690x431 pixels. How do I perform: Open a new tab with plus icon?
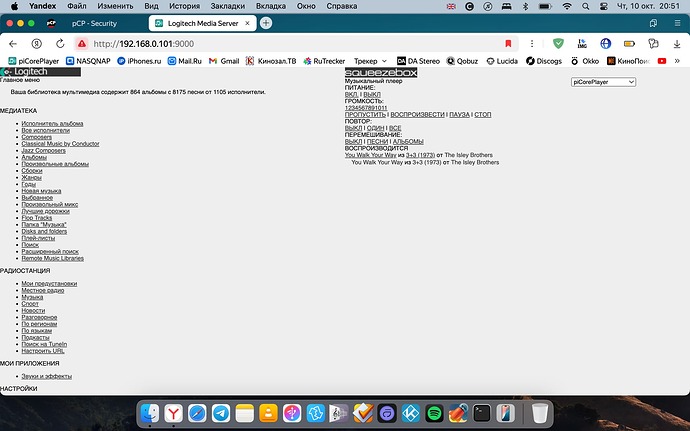coord(266,23)
